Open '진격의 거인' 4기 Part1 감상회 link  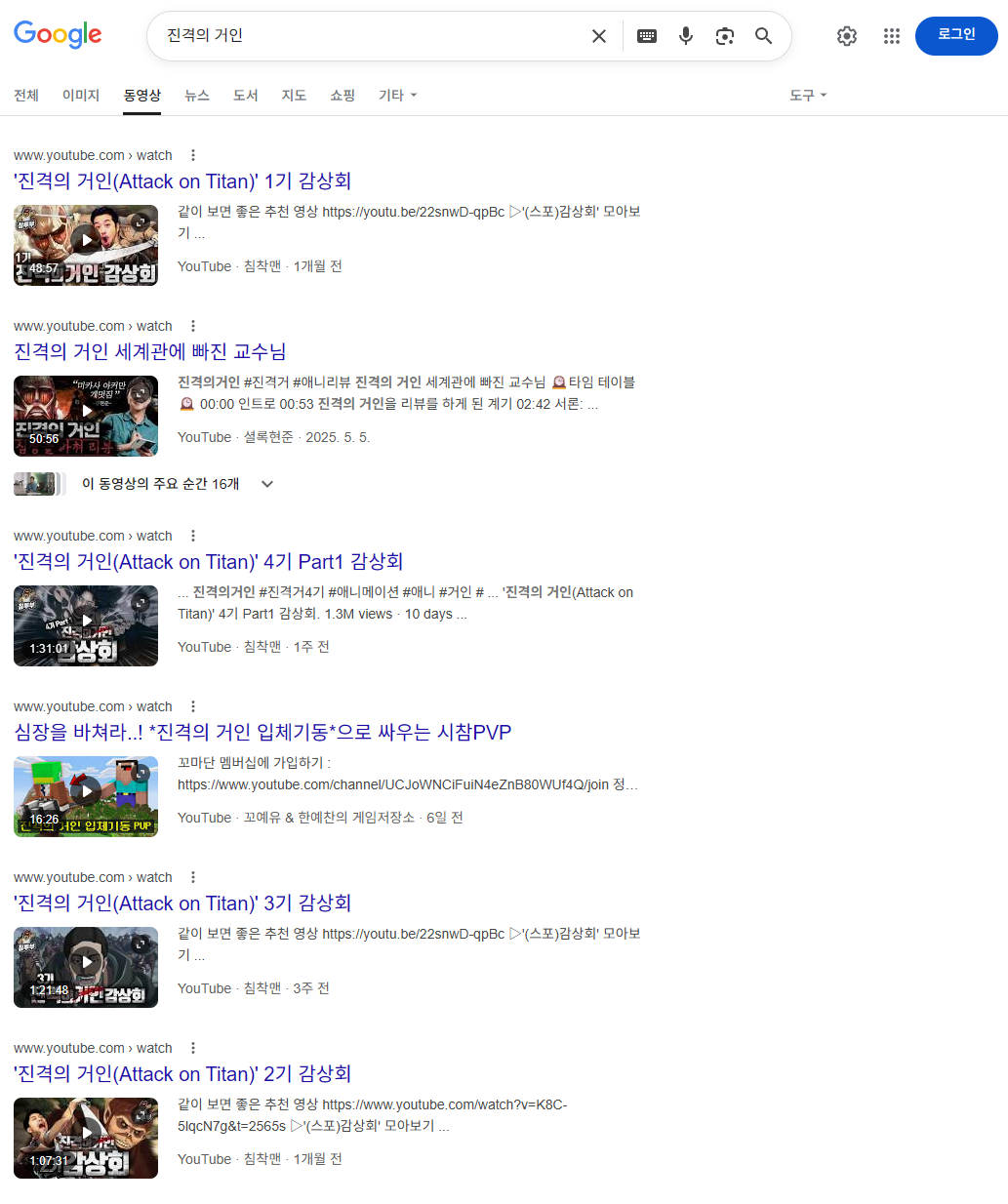click(209, 562)
